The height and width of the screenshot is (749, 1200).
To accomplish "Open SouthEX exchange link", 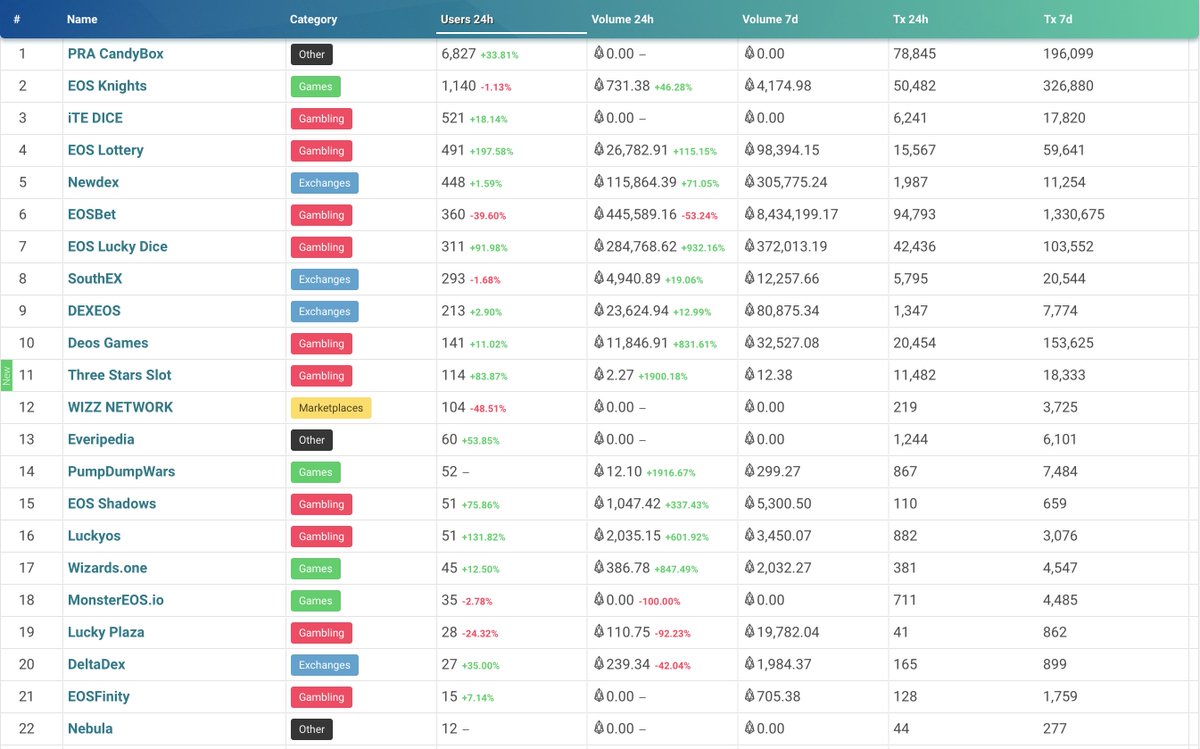I will click(x=95, y=279).
